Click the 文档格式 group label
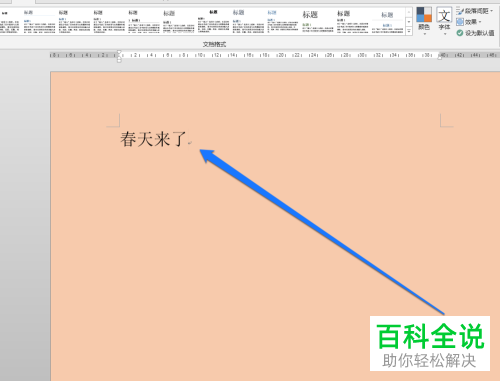The image size is (500, 381). 214,44
